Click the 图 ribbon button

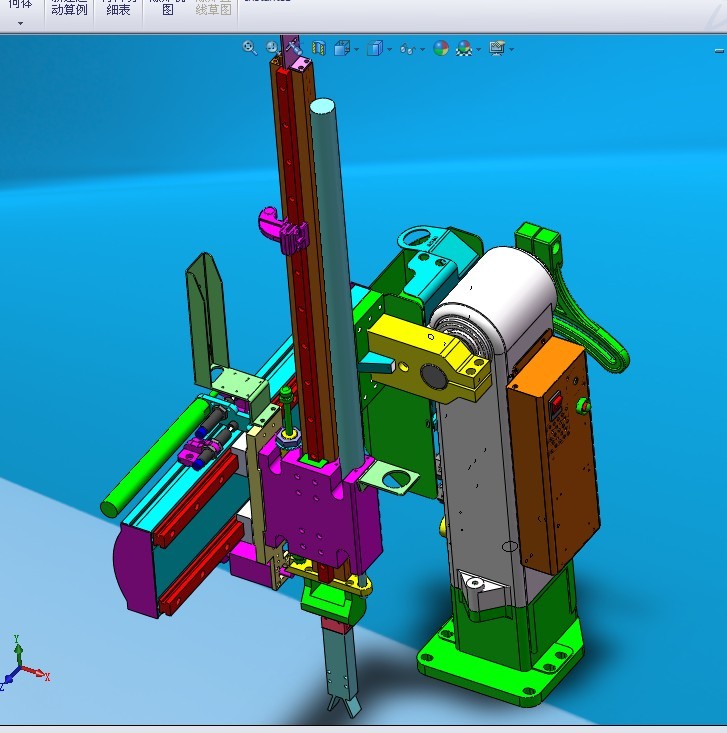click(167, 9)
